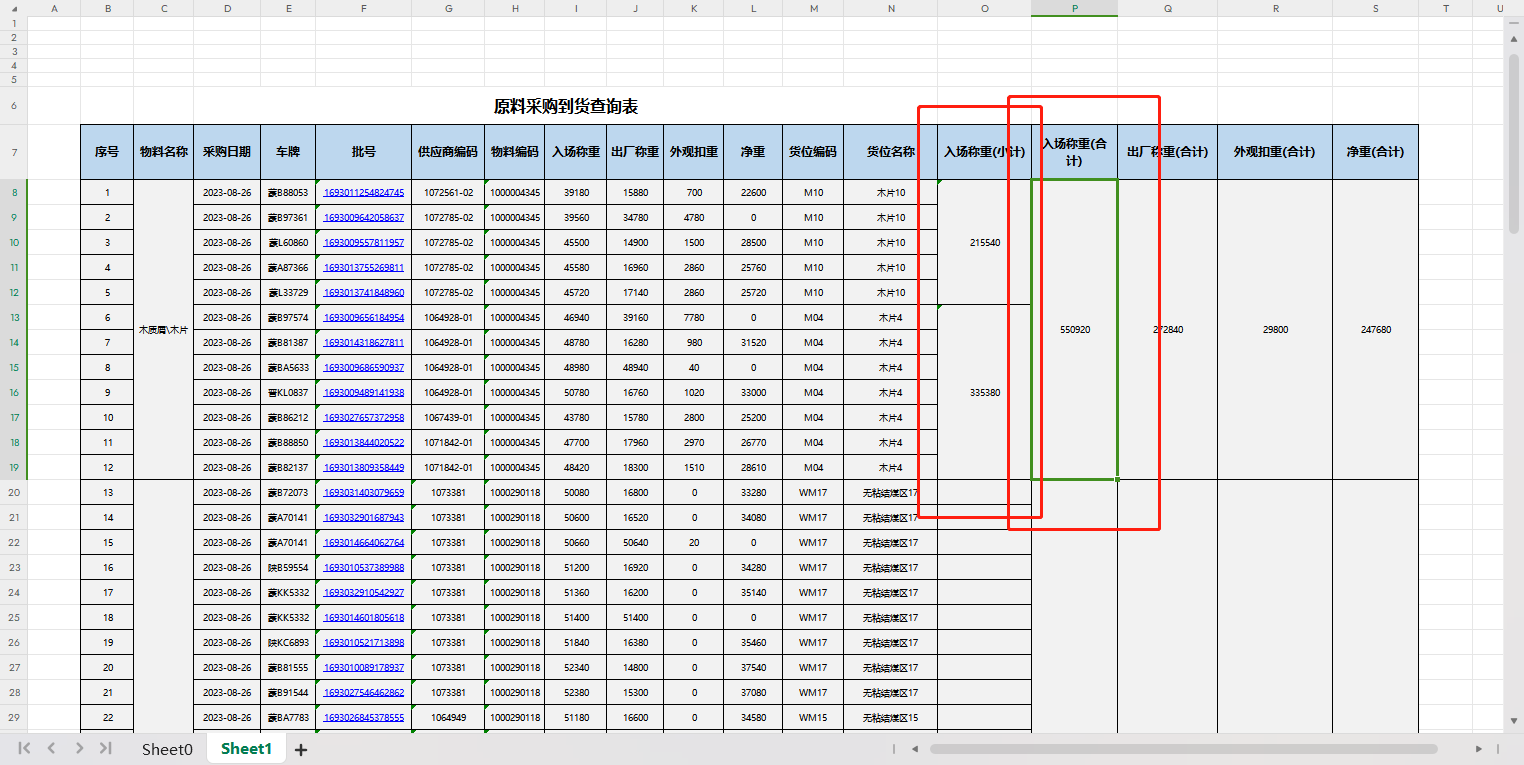The image size is (1524, 765).
Task: Select the 序号 header cell
Action: [107, 152]
